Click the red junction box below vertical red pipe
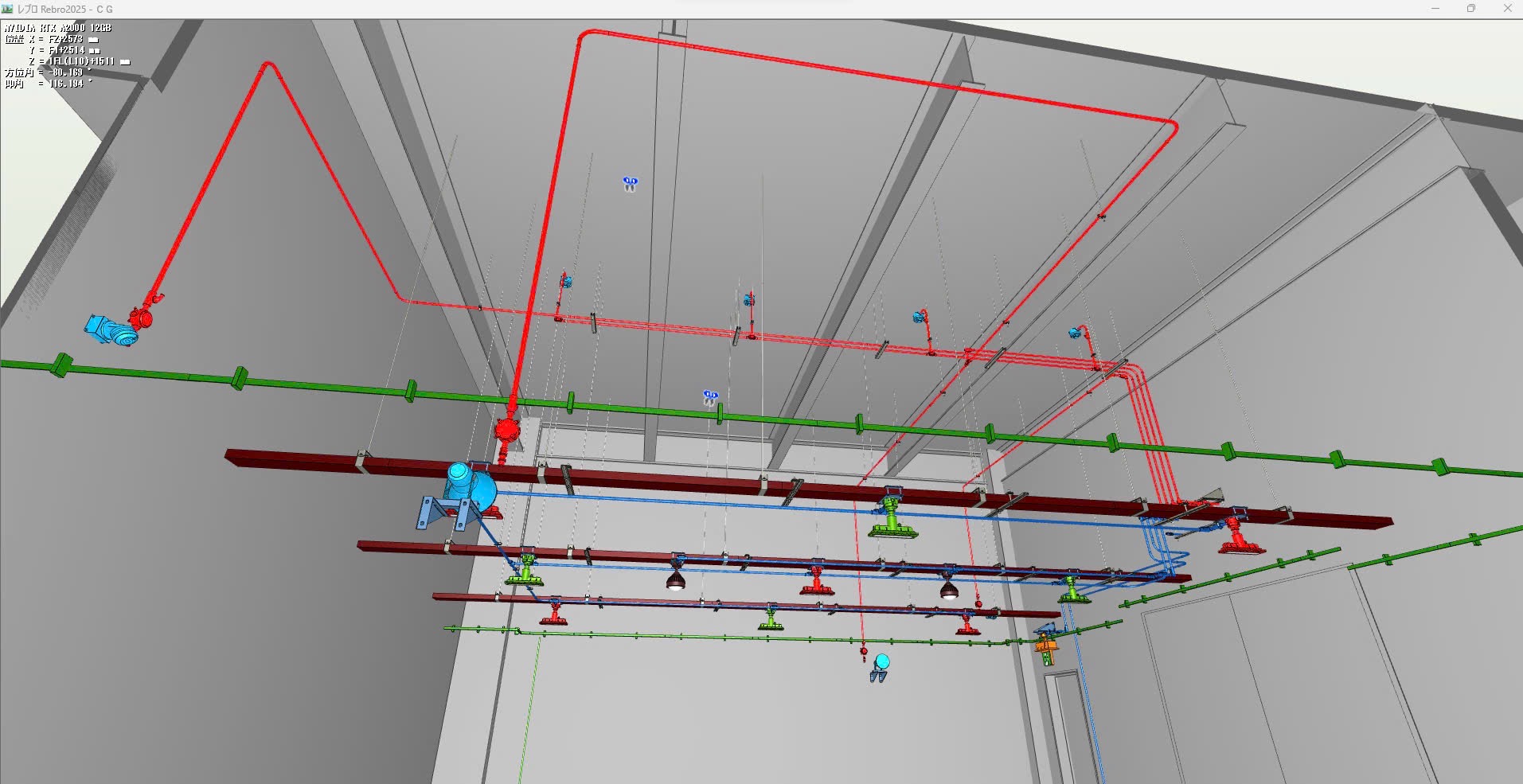The height and width of the screenshot is (784, 1523). pyautogui.click(x=506, y=431)
